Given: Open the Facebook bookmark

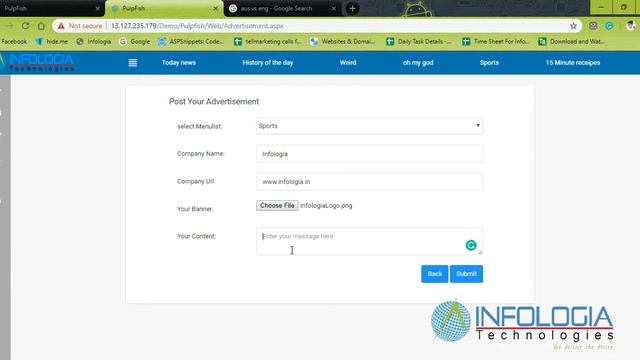Looking at the screenshot, I should coord(14,41).
